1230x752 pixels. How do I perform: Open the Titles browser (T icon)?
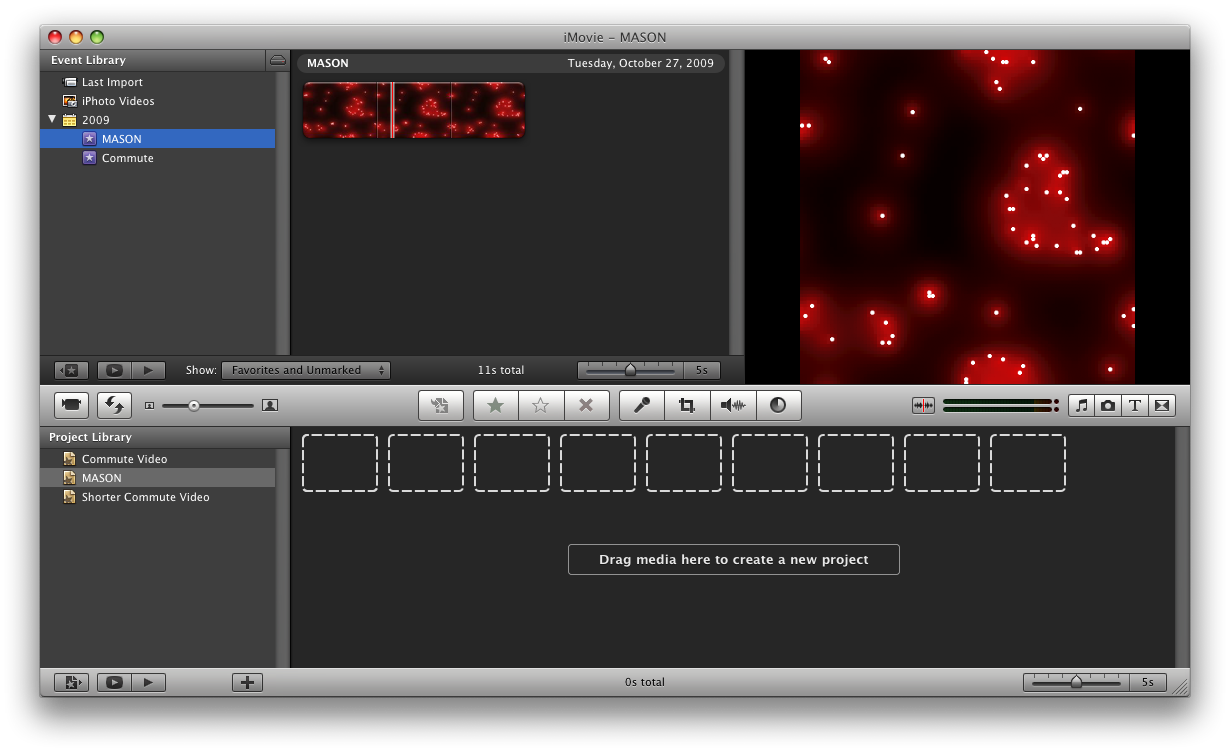tap(1135, 405)
